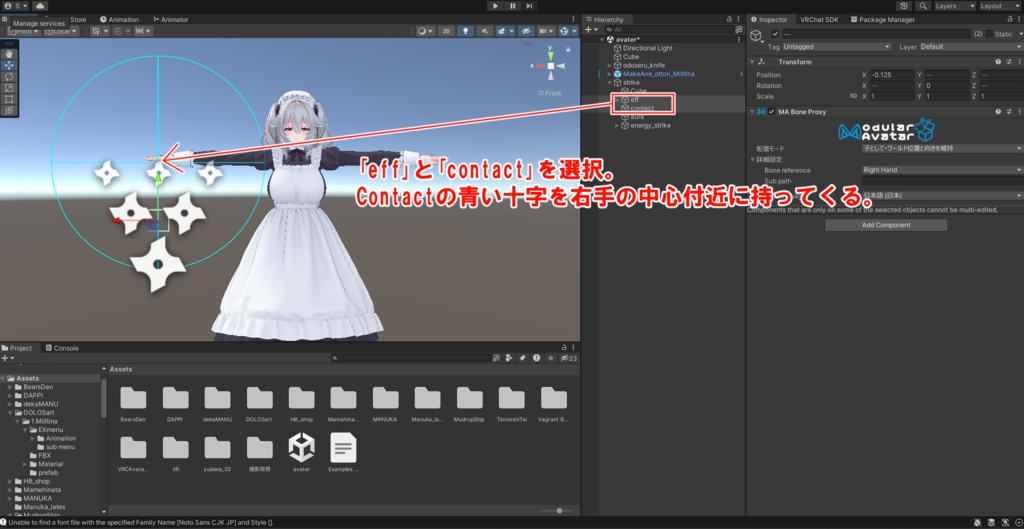Open the Layer dropdown (Default)
The height and width of the screenshot is (529, 1024).
click(970, 47)
